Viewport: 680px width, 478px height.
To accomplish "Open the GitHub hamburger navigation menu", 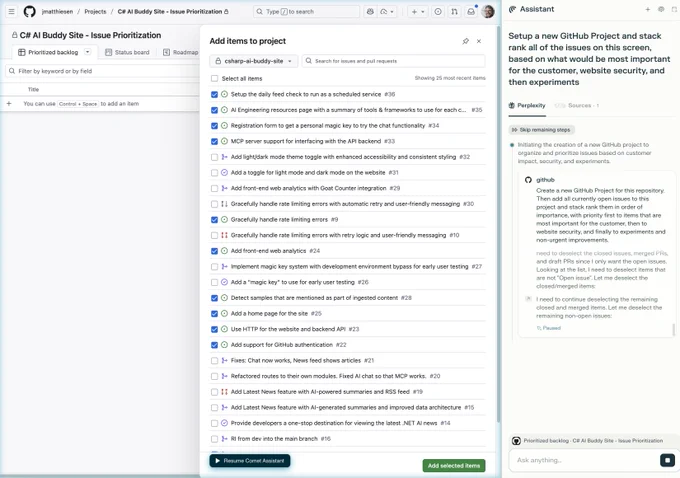I will [12, 12].
